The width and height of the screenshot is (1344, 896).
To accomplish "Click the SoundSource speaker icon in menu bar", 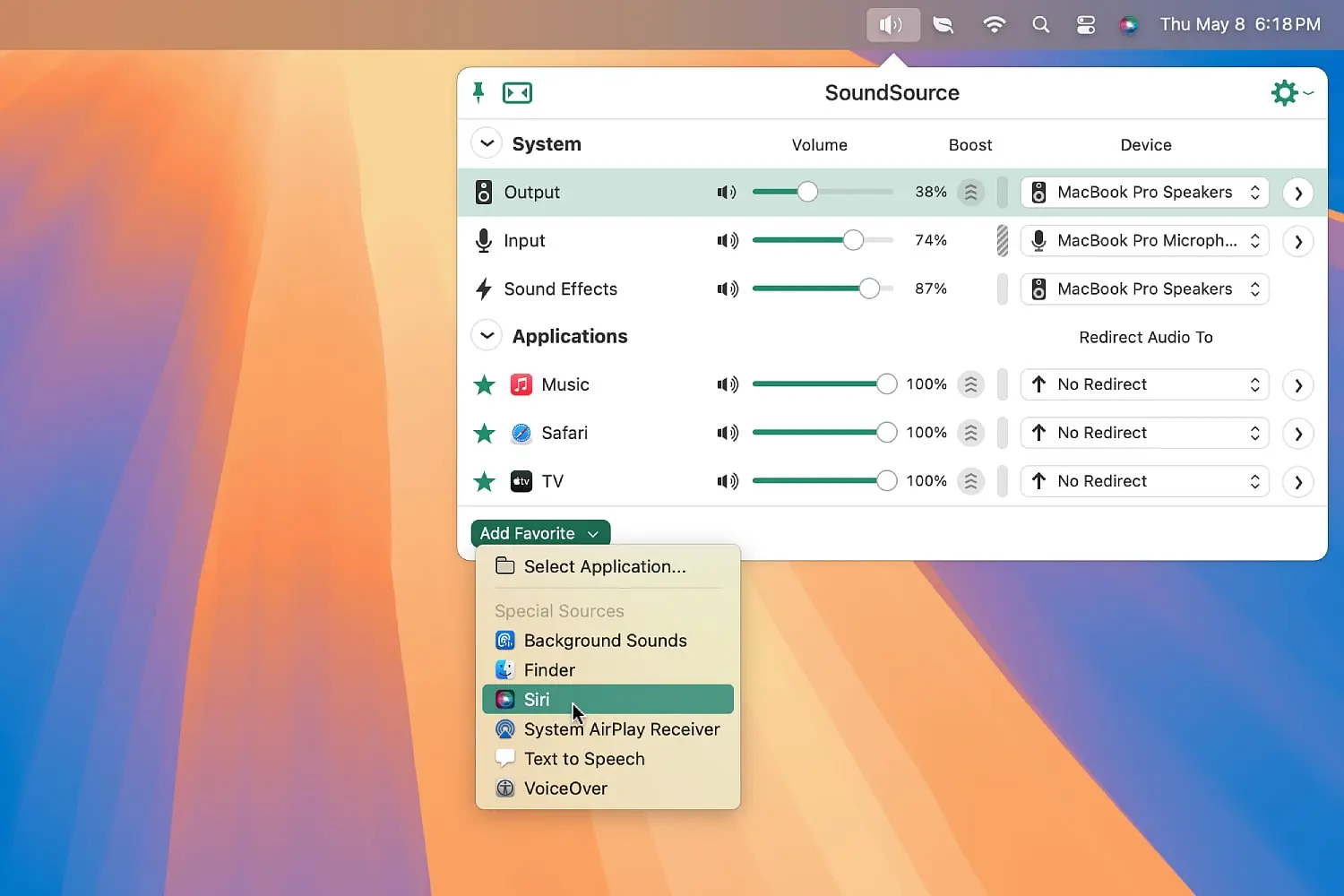I will tap(892, 24).
